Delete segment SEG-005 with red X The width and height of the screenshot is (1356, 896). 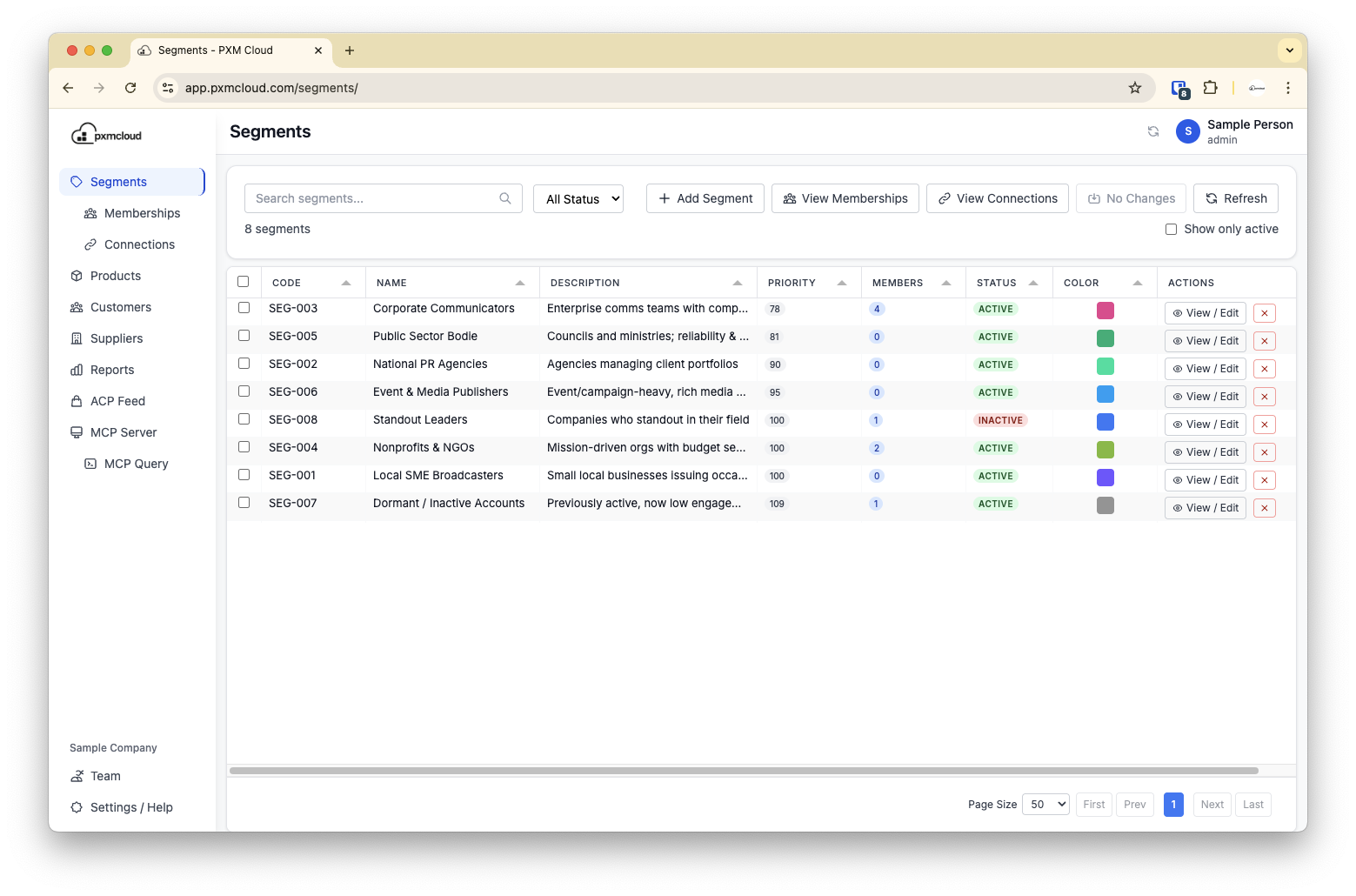tap(1265, 341)
